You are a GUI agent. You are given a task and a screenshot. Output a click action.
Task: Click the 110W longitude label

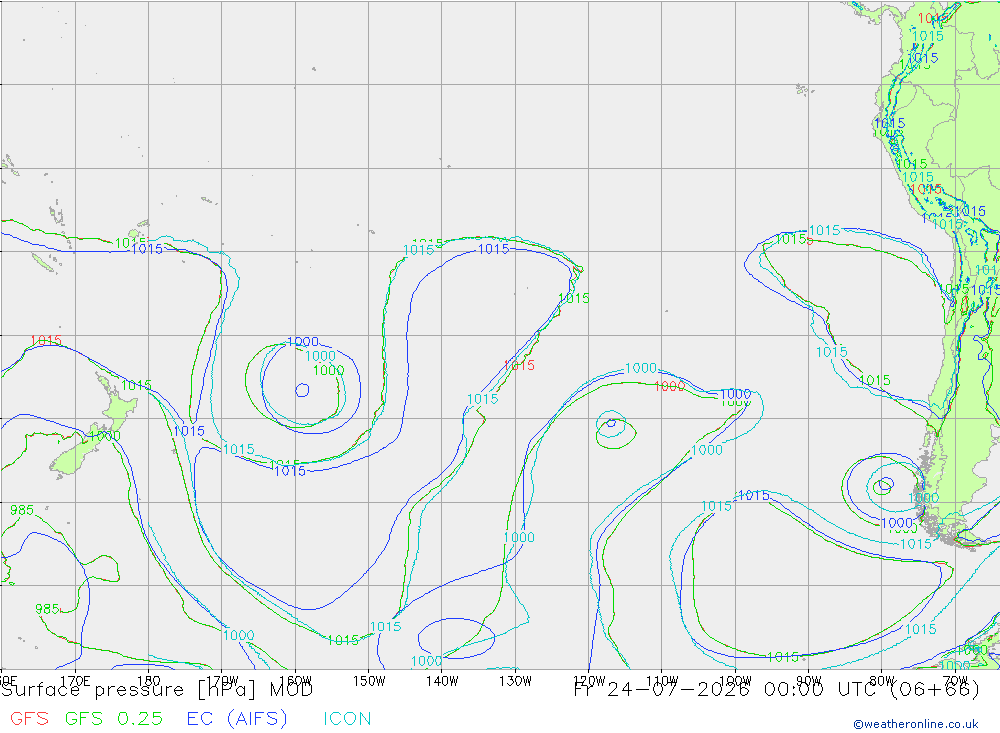tap(662, 681)
